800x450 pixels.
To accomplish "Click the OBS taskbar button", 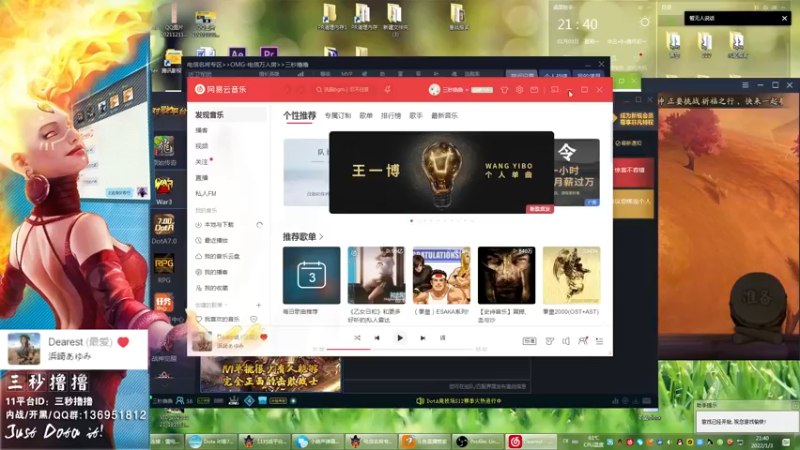I will tap(477, 442).
